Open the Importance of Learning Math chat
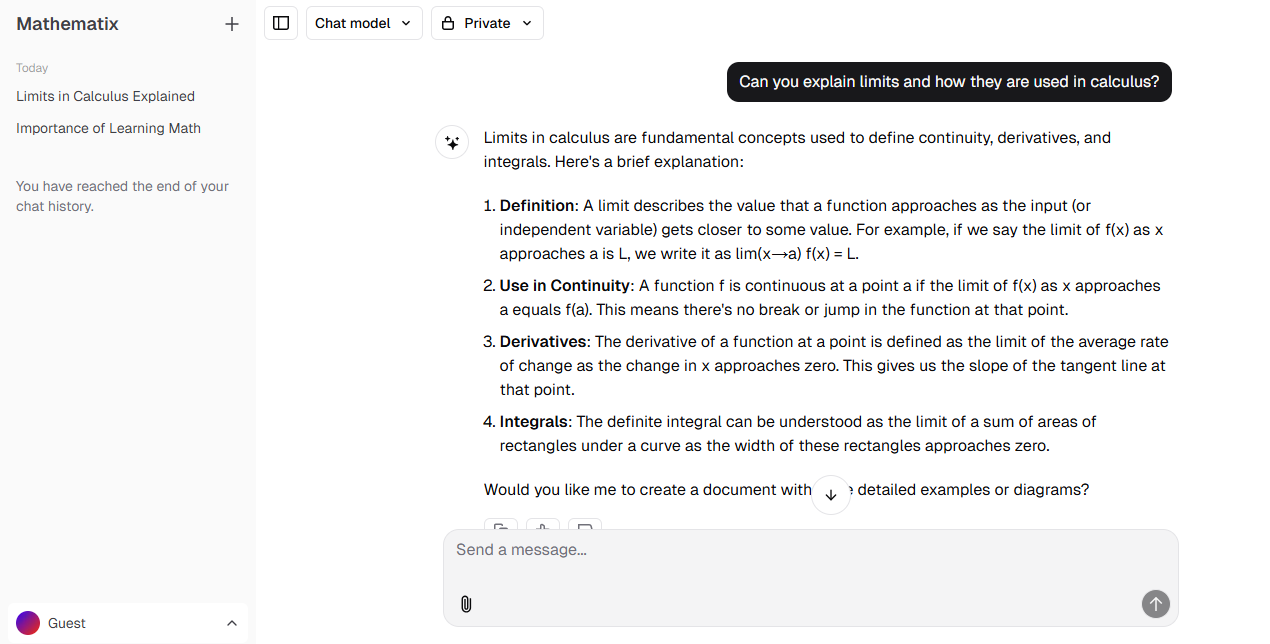This screenshot has height=644, width=1270. (108, 128)
